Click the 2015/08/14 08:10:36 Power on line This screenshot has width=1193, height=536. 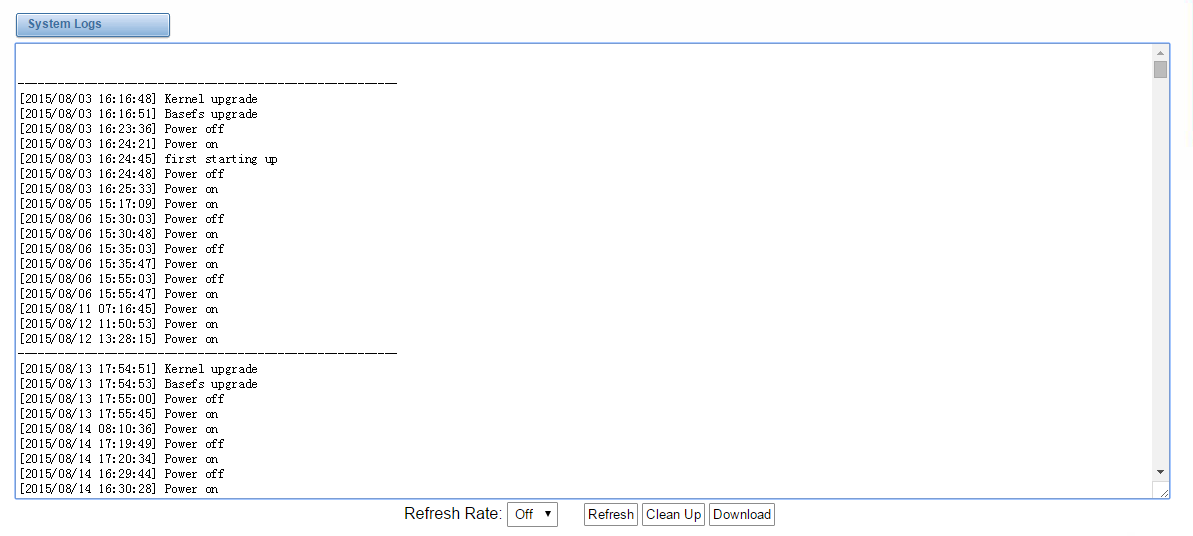coord(119,429)
